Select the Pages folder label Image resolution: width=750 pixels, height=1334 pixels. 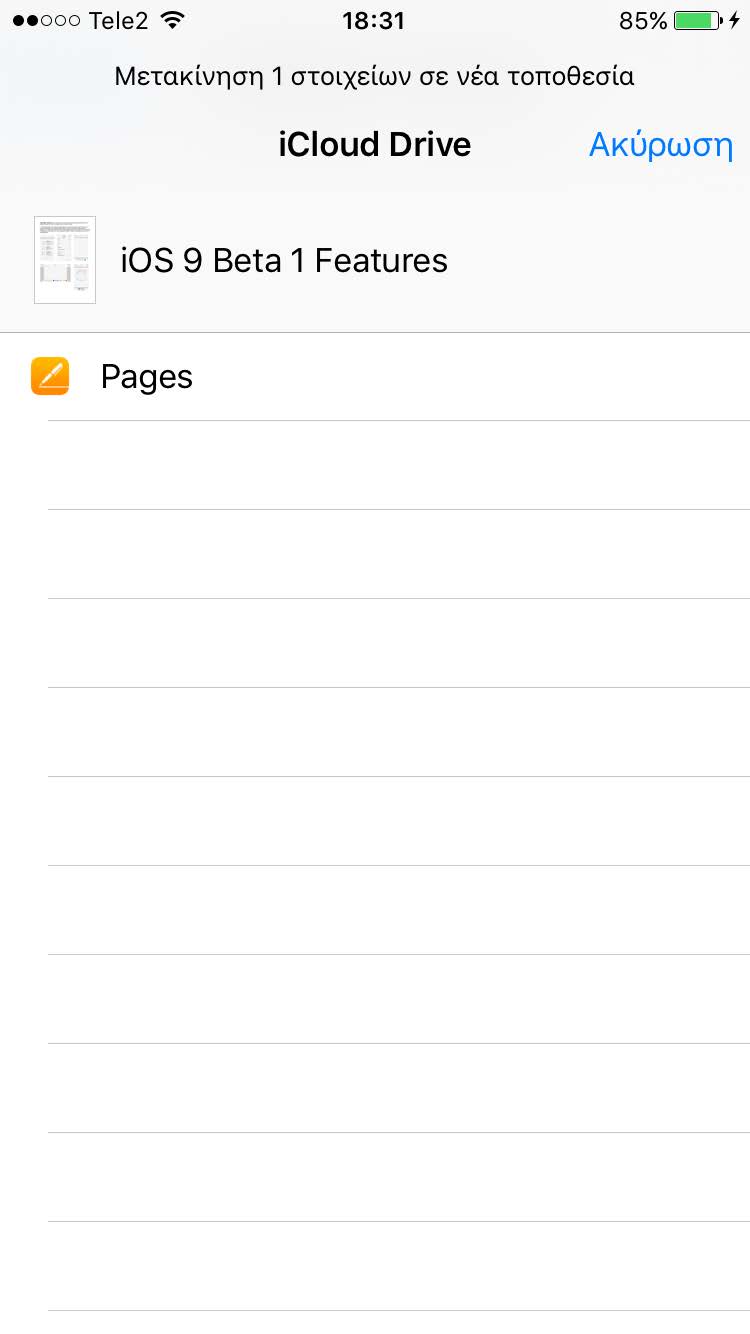click(x=147, y=377)
